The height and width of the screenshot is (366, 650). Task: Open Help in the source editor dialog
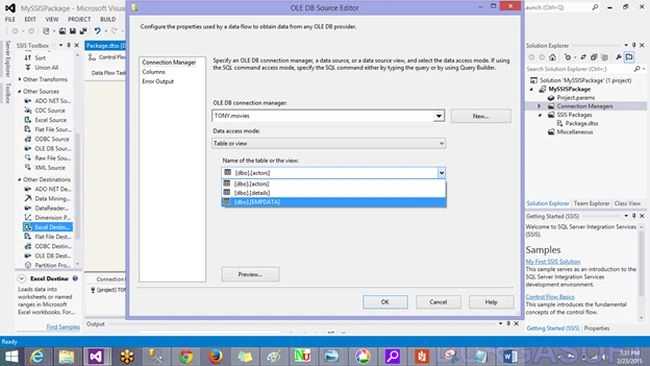(491, 302)
